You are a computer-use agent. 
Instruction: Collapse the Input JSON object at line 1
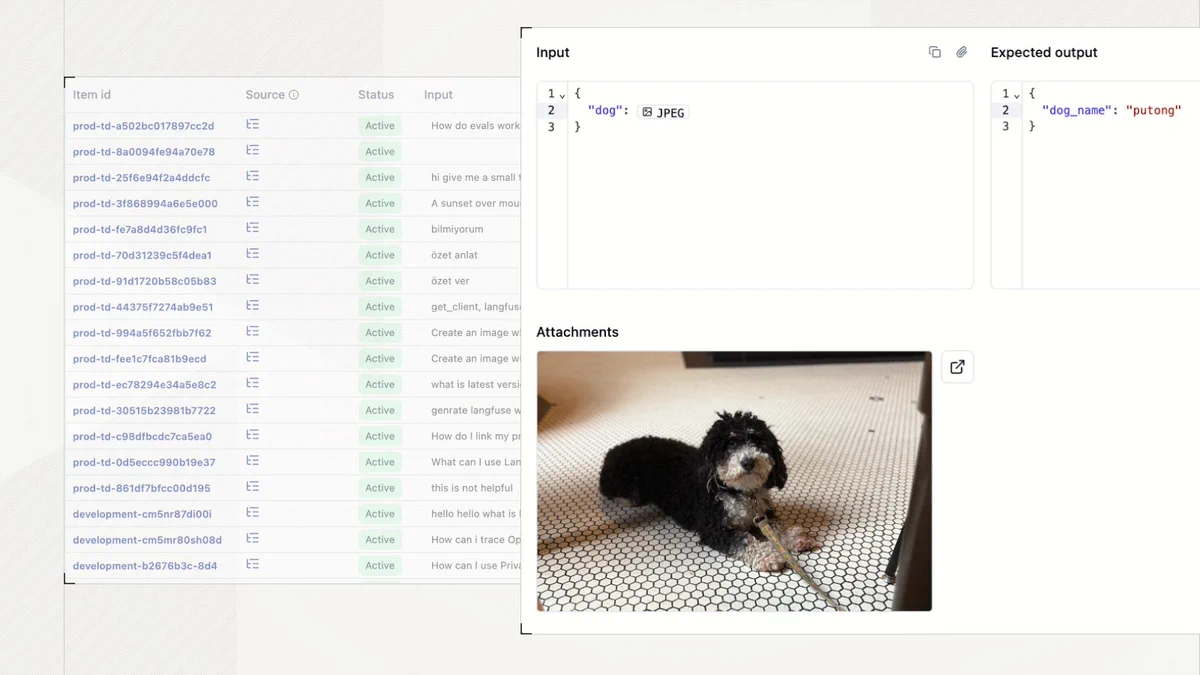(562, 95)
